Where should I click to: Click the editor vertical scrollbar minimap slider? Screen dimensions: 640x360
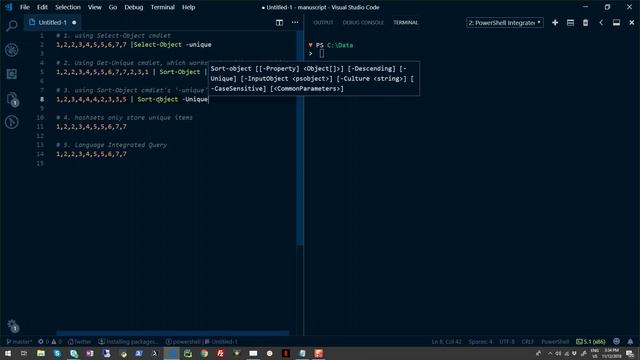click(x=300, y=139)
